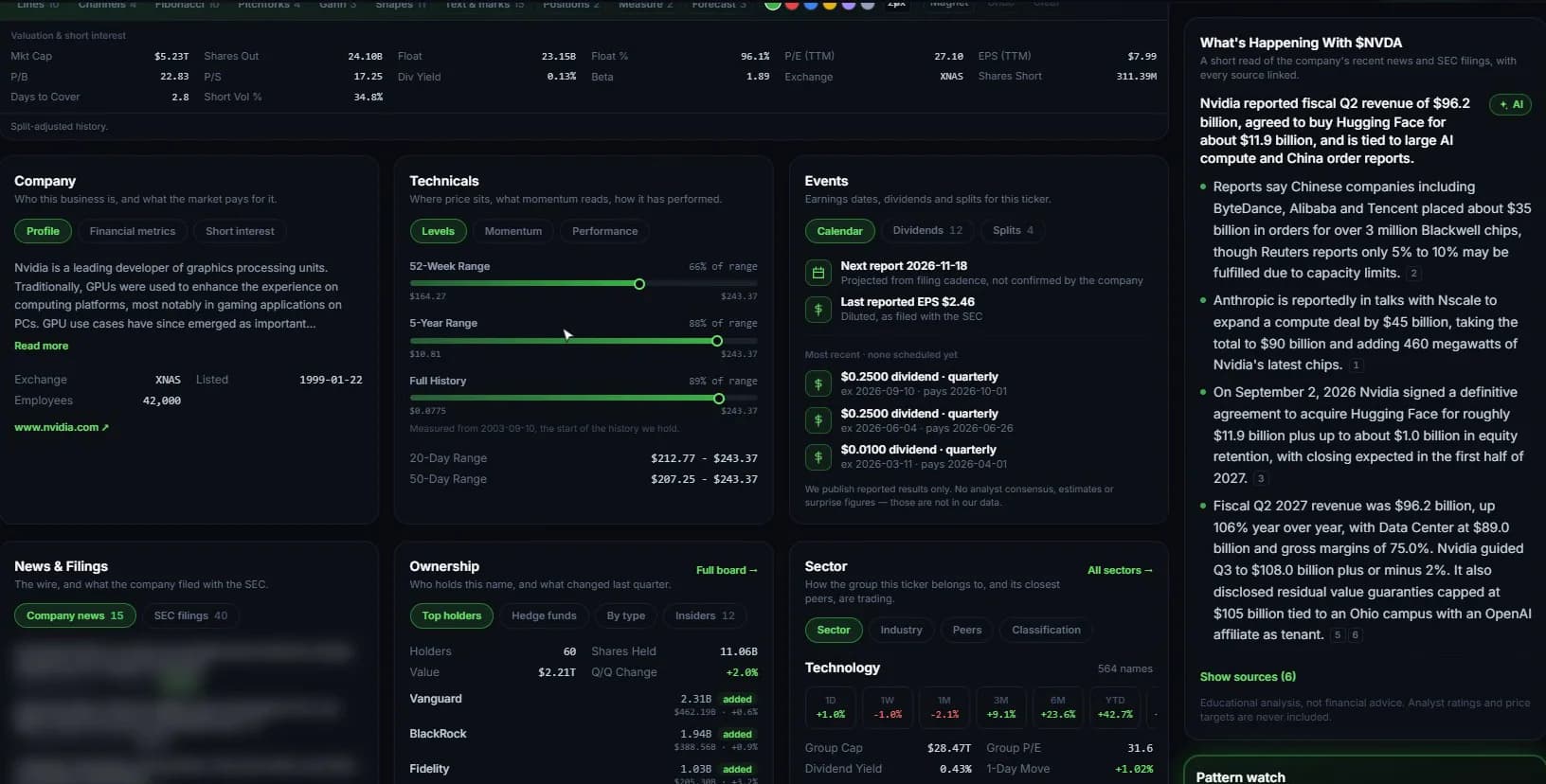Open the Classification tab
The width and height of the screenshot is (1546, 784).
pos(1046,630)
